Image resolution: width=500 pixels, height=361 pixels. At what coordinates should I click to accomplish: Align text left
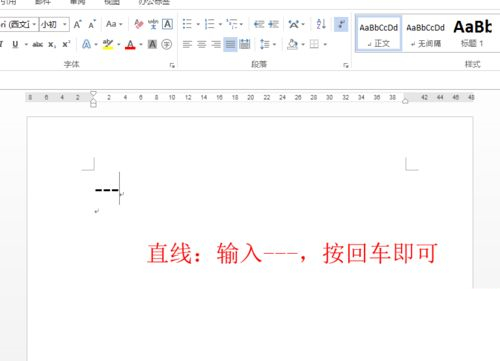[187, 44]
